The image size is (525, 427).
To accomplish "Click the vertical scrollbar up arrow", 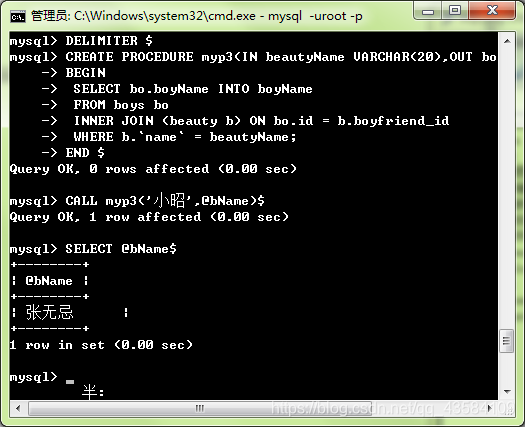I will (507, 41).
